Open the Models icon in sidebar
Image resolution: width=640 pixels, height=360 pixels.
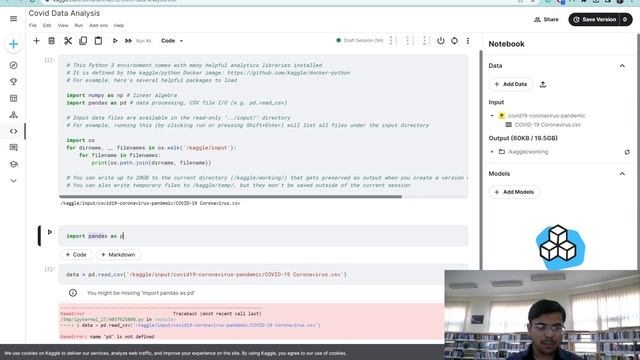pos(13,115)
